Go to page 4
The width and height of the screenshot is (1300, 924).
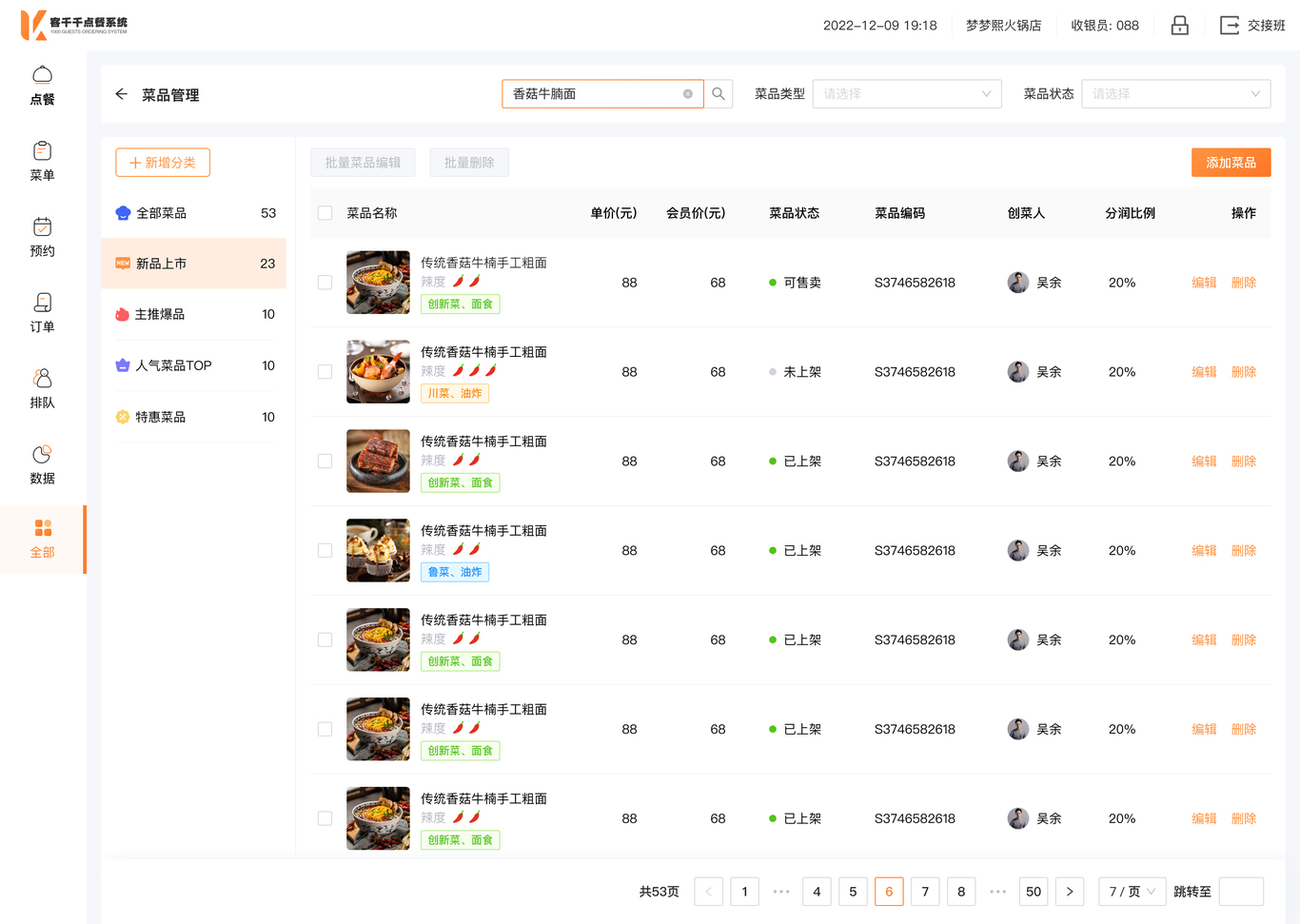[x=817, y=892]
